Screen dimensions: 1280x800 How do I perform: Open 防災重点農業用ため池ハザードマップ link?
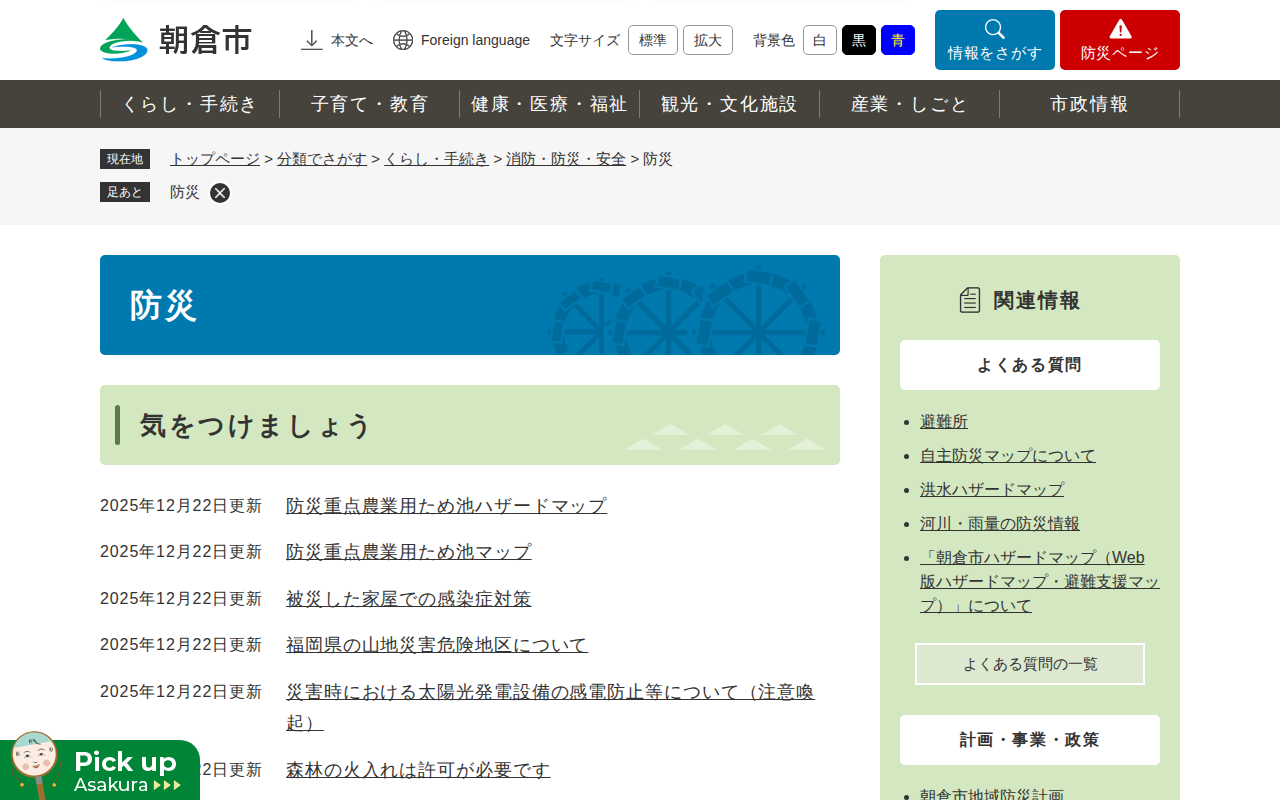click(x=446, y=506)
